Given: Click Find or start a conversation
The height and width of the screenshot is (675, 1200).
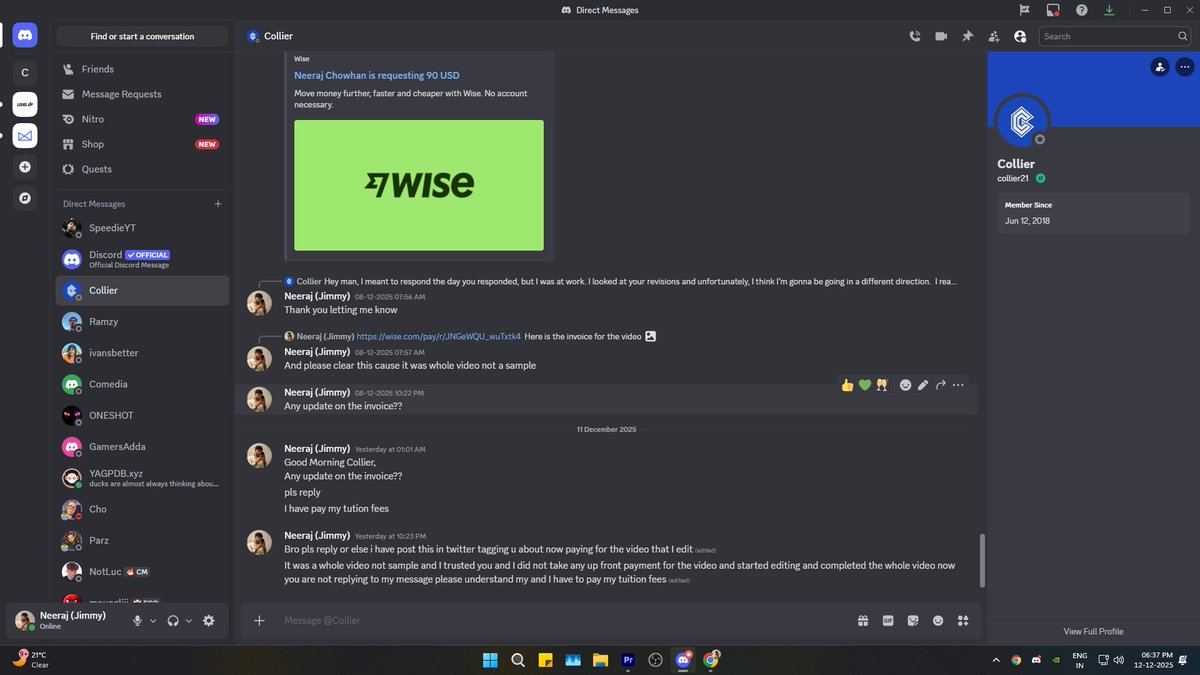Looking at the screenshot, I should (142, 36).
